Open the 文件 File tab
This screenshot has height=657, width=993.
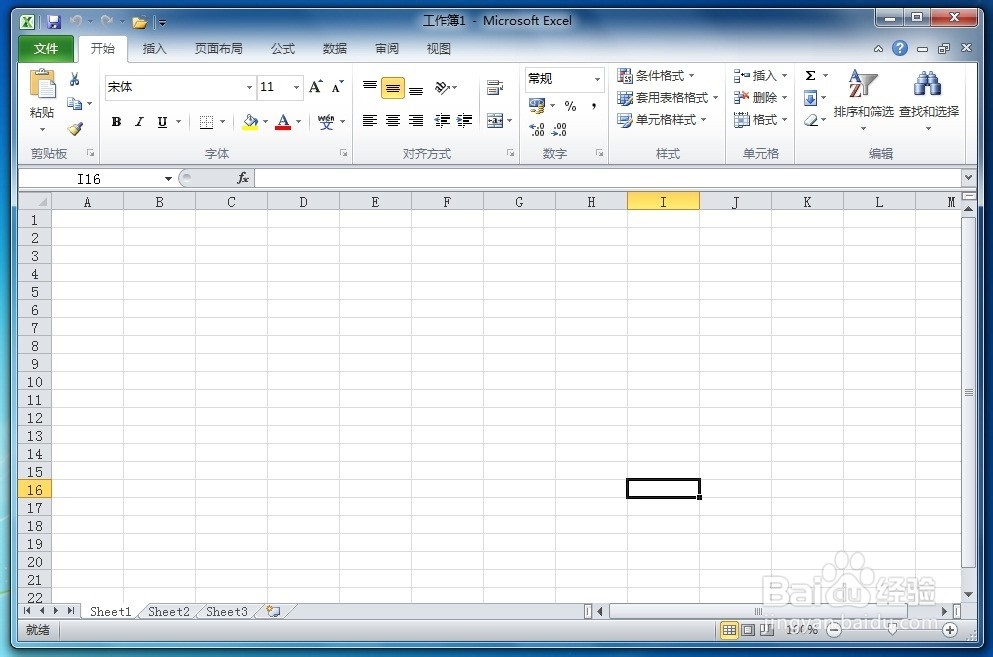point(46,49)
